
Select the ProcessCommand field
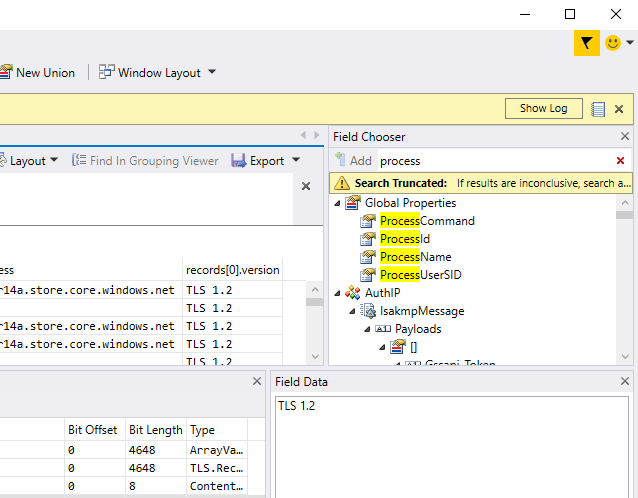427,221
